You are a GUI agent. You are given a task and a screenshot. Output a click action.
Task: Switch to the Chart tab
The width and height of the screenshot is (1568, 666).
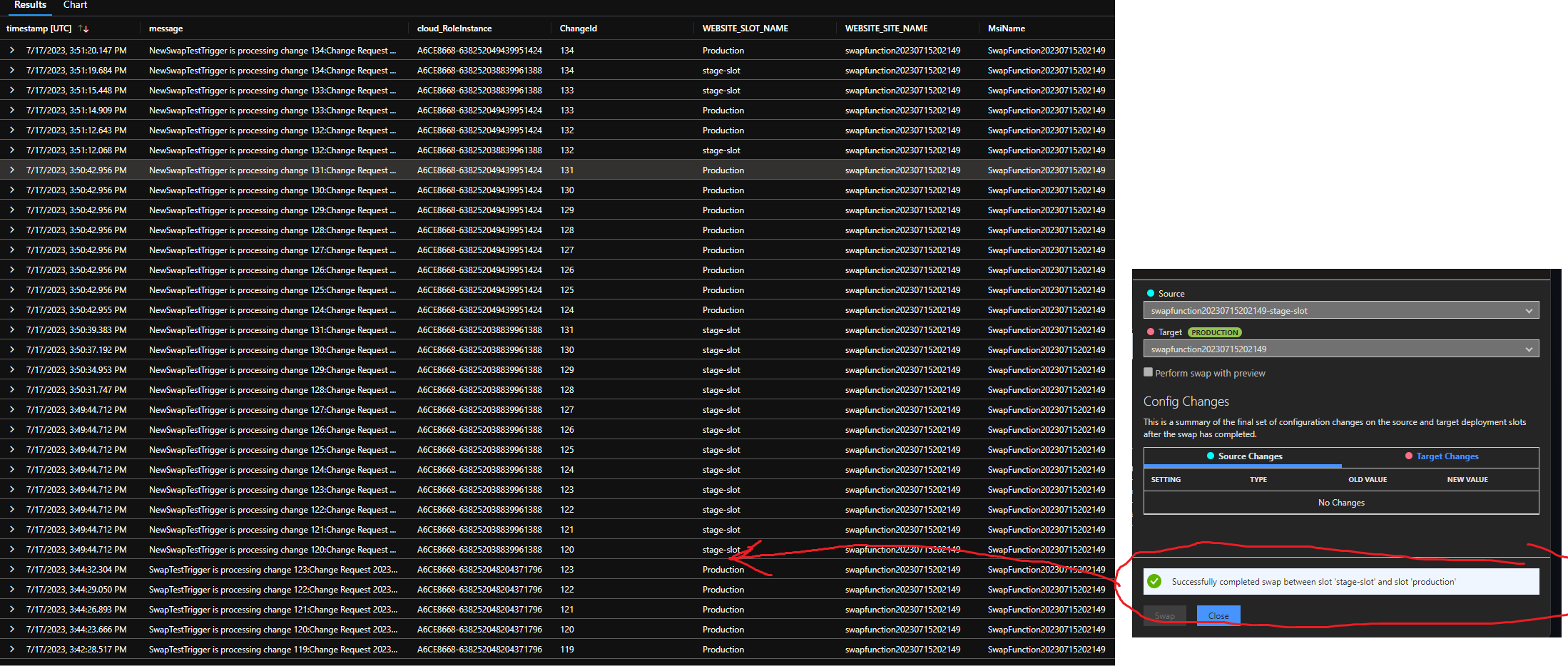75,5
